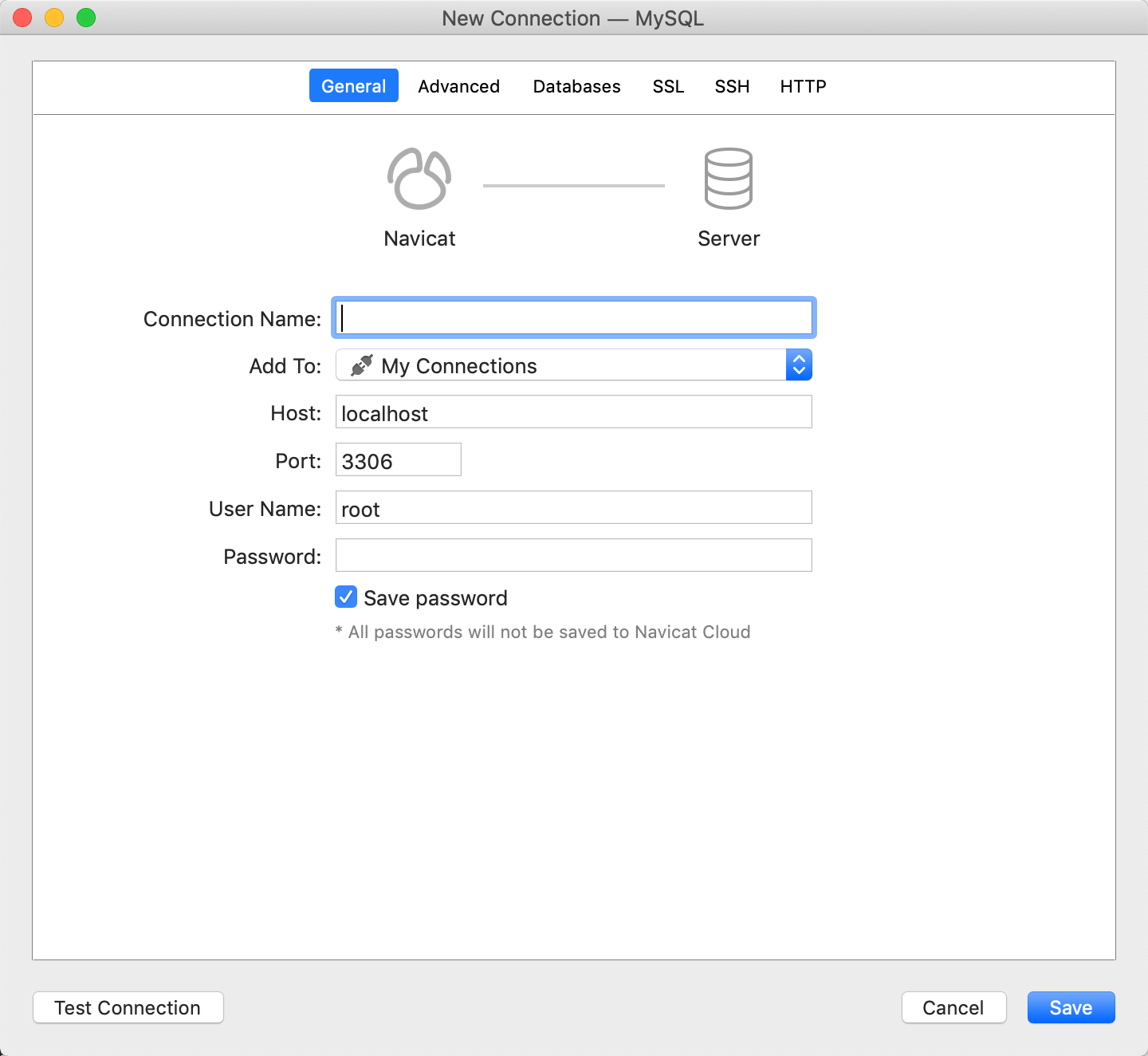1148x1056 pixels.
Task: Focus the Connection Name field
Action: [x=574, y=317]
